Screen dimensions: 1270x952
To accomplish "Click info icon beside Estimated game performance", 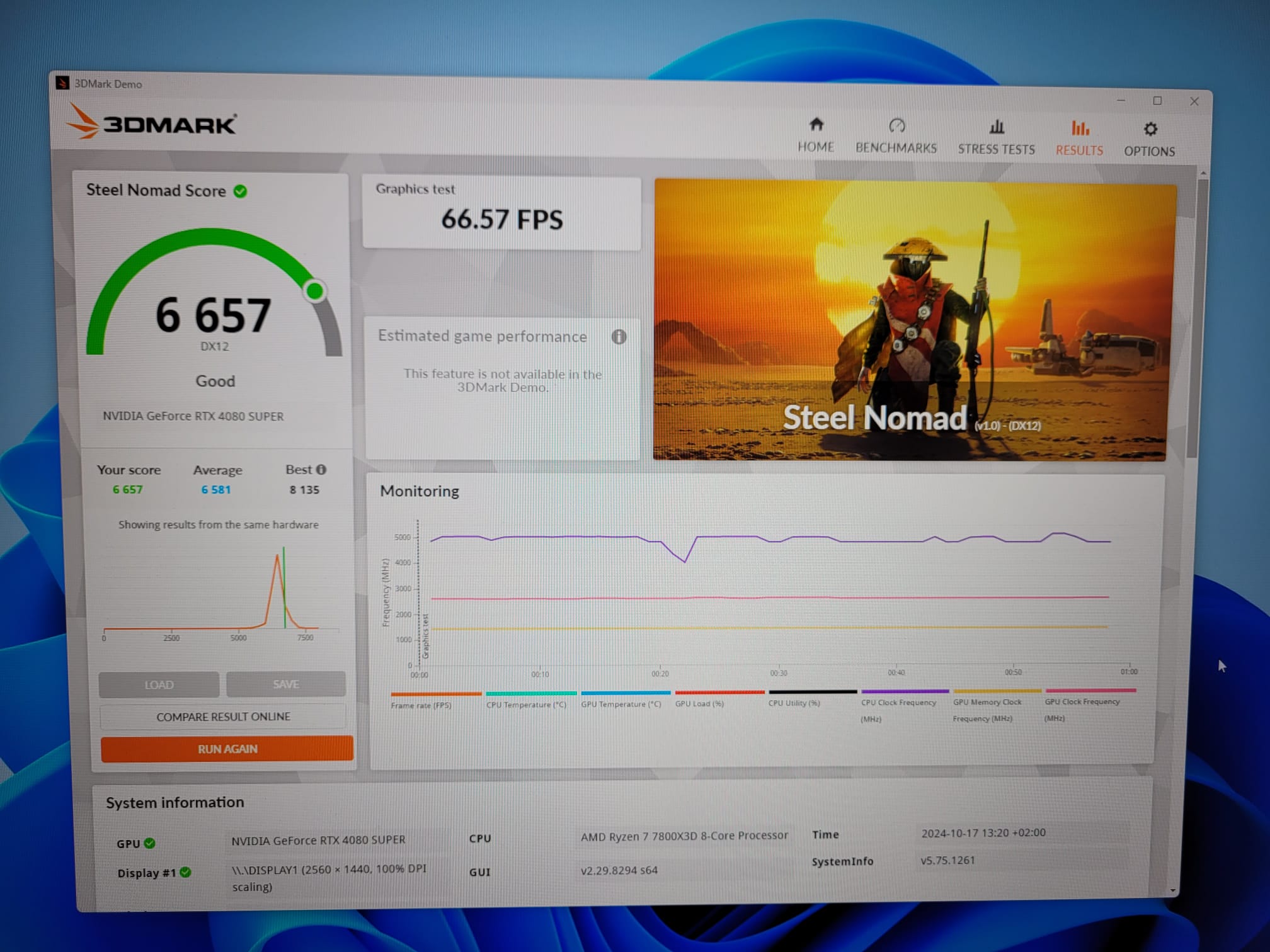I will (619, 337).
